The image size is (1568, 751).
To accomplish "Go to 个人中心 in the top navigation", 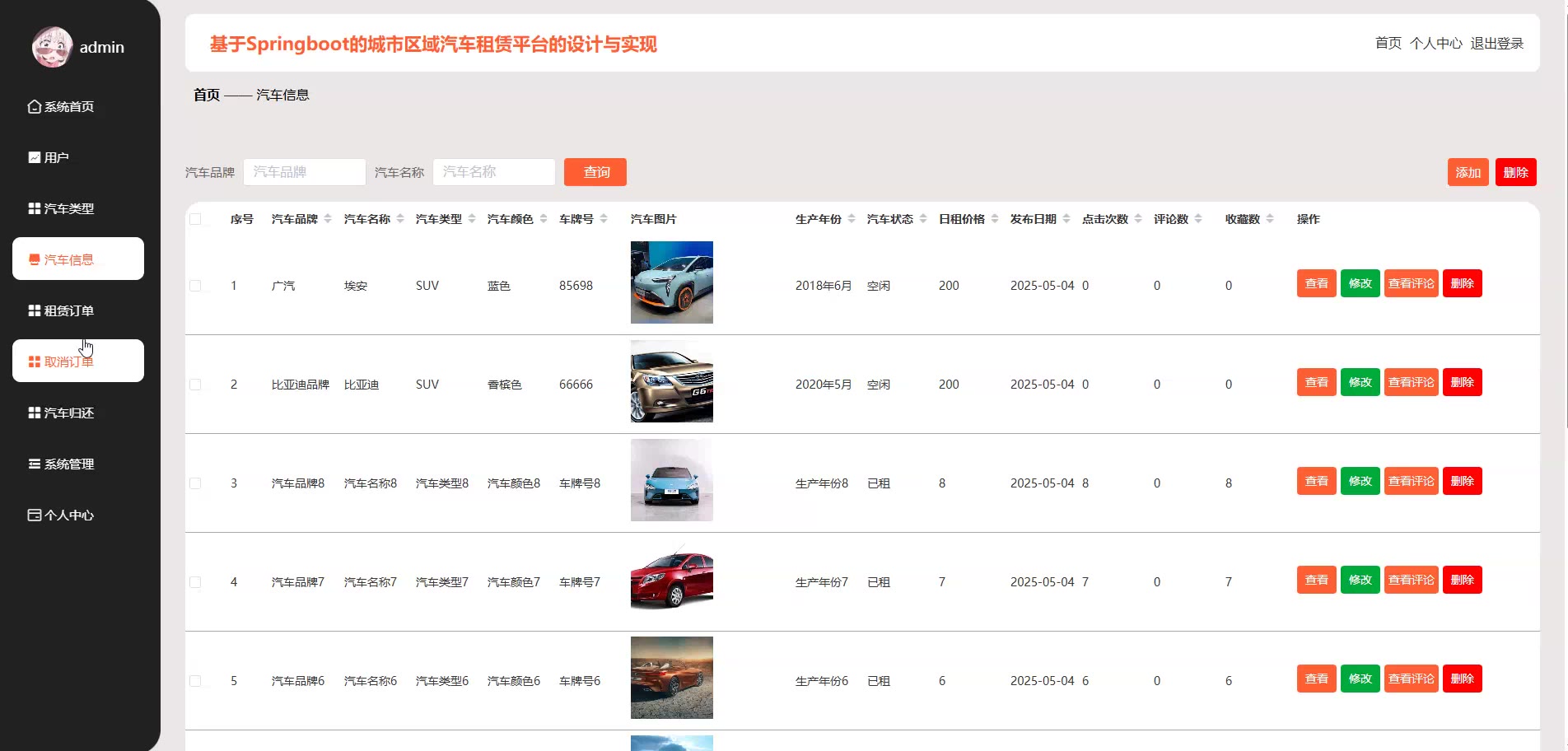I will [x=1435, y=43].
